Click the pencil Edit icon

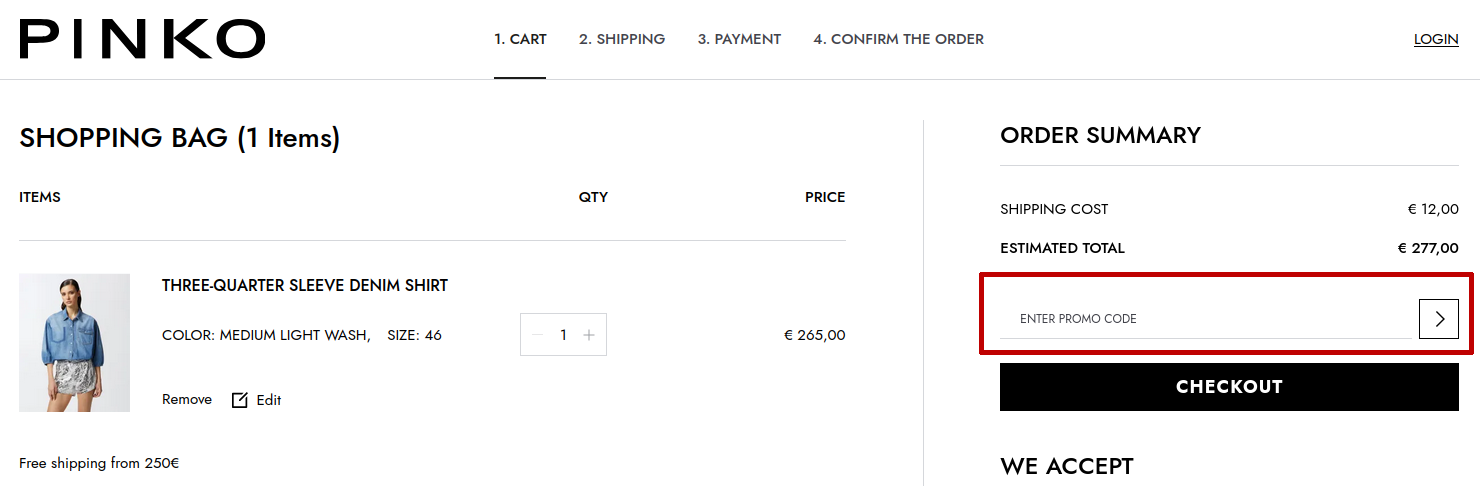pos(240,400)
